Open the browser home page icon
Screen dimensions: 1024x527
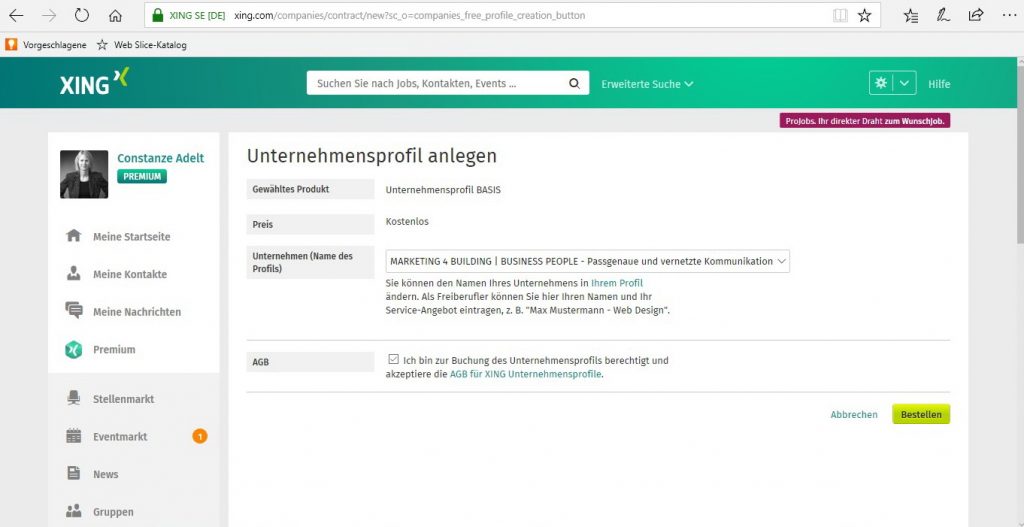(x=116, y=16)
